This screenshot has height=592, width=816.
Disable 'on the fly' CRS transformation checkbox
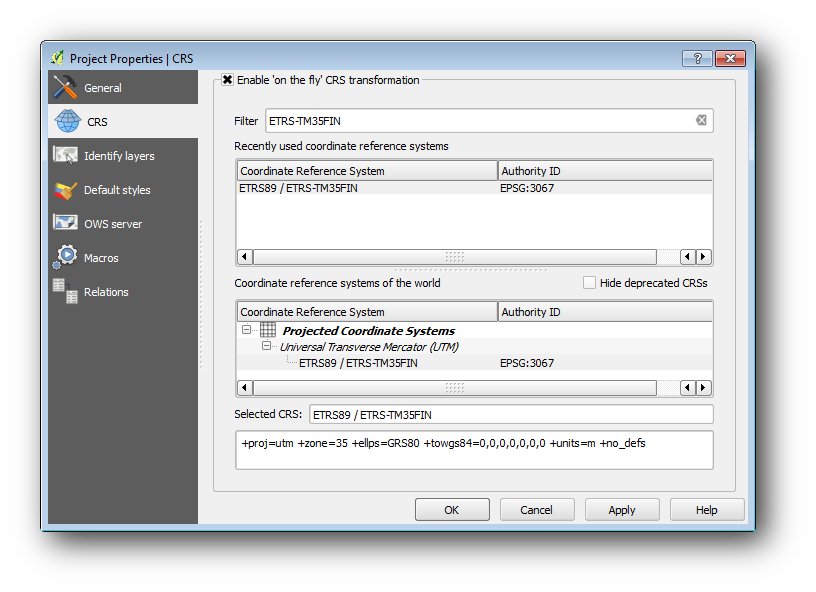(228, 80)
